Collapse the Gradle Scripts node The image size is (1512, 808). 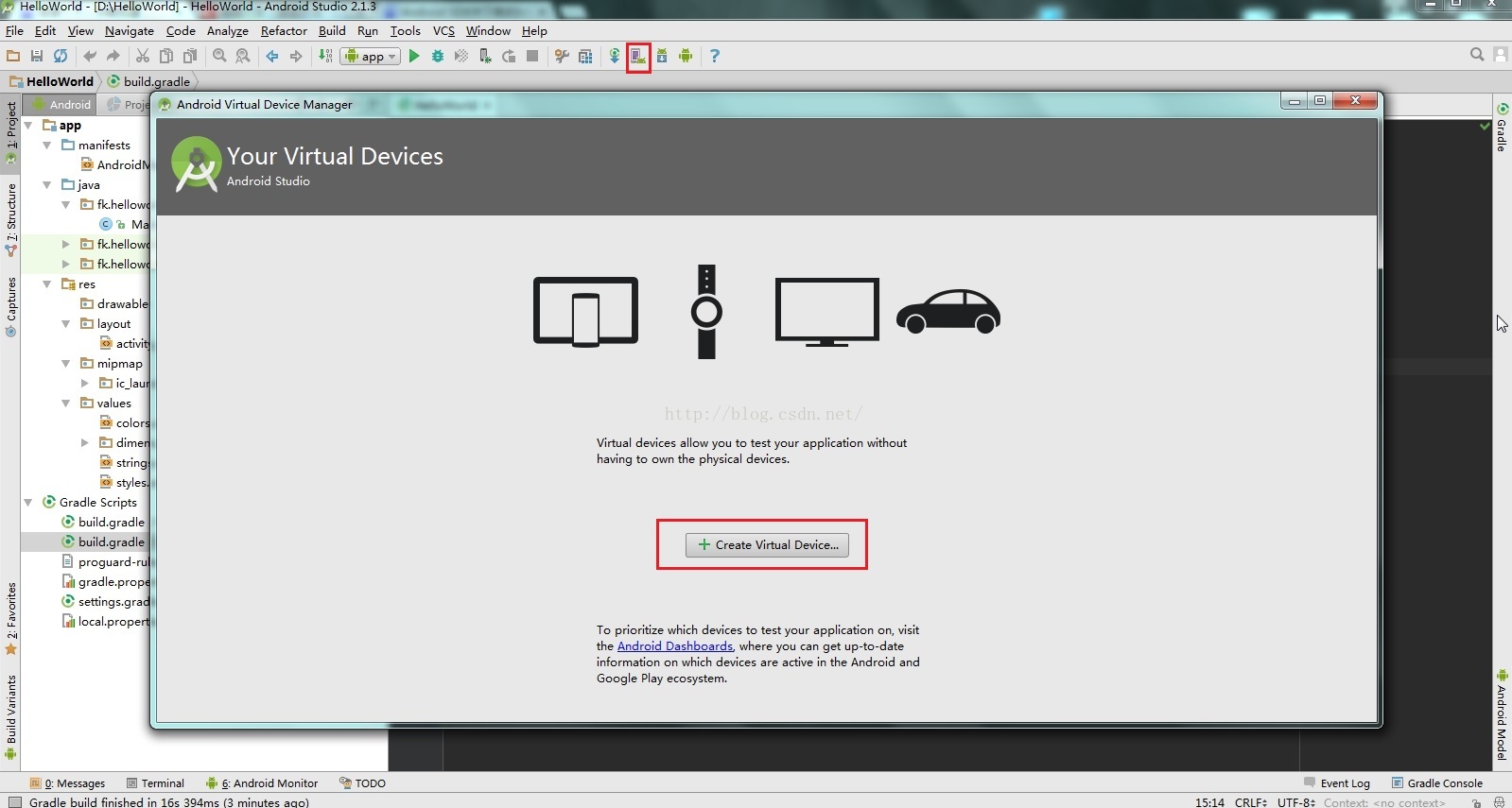pyautogui.click(x=28, y=502)
